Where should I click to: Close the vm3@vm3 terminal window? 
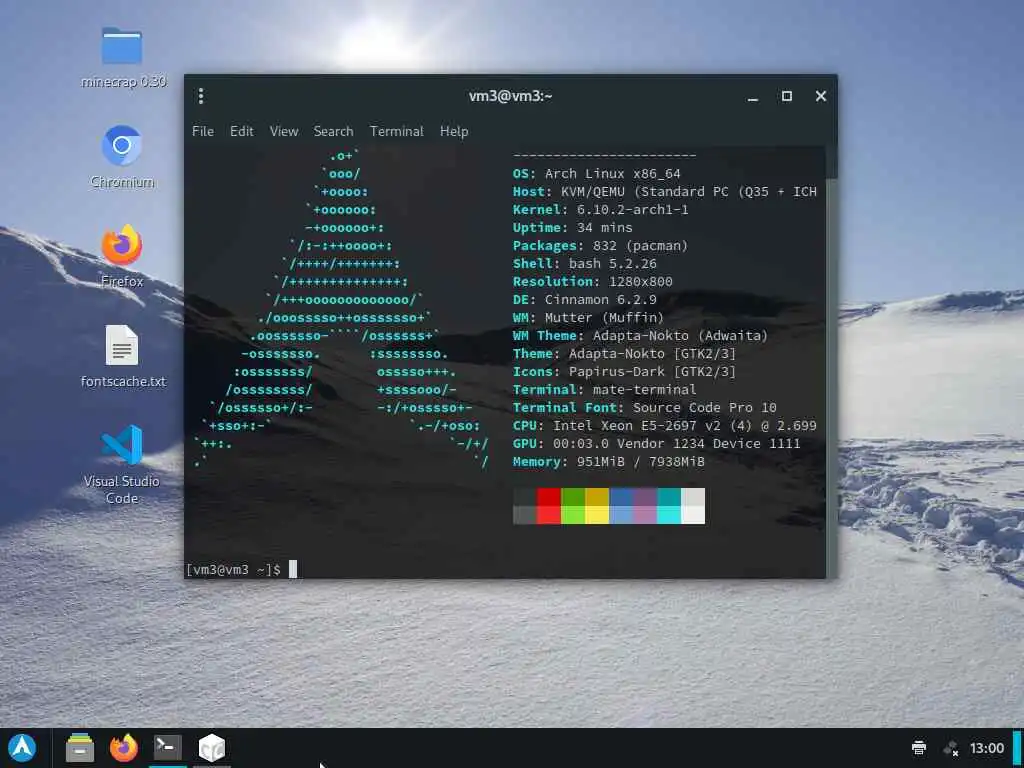point(821,96)
